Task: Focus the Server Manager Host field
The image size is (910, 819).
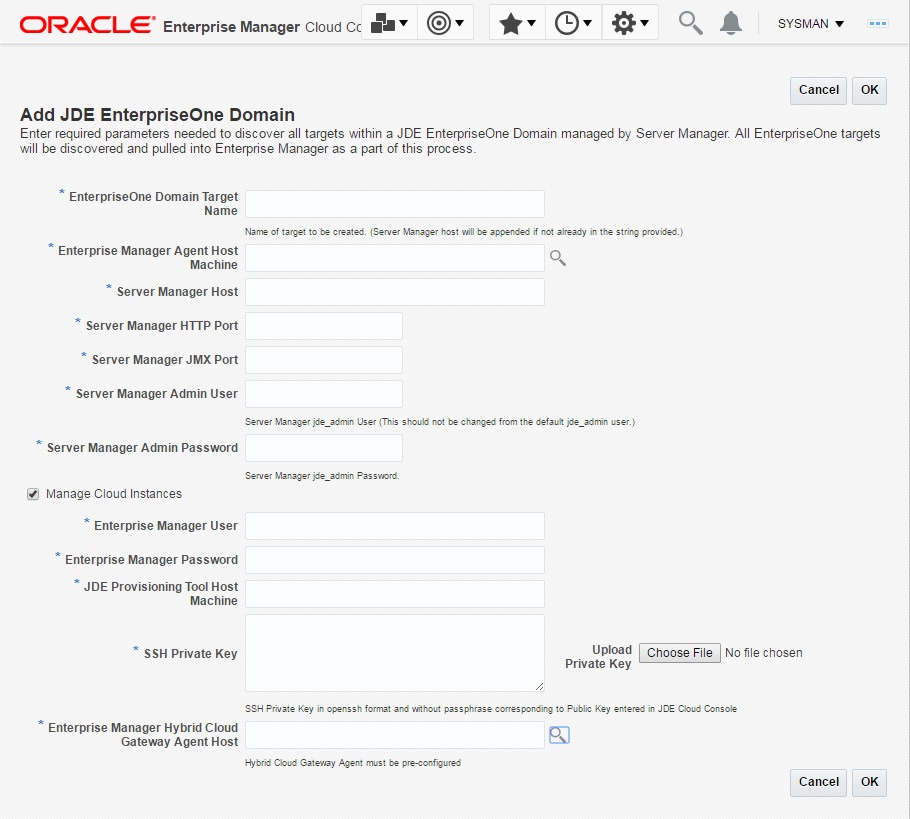Action: point(395,292)
